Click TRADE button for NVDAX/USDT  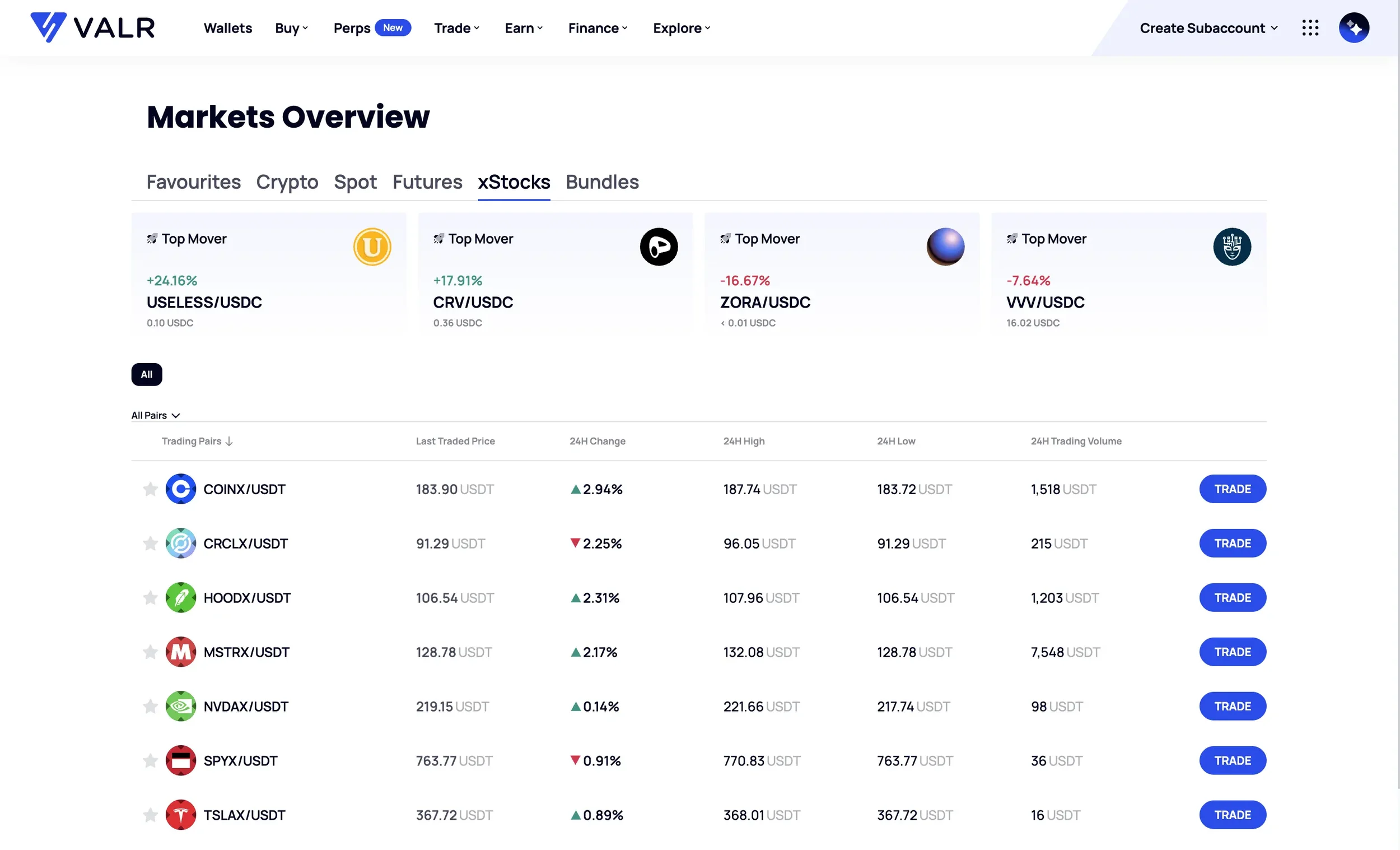coord(1233,706)
